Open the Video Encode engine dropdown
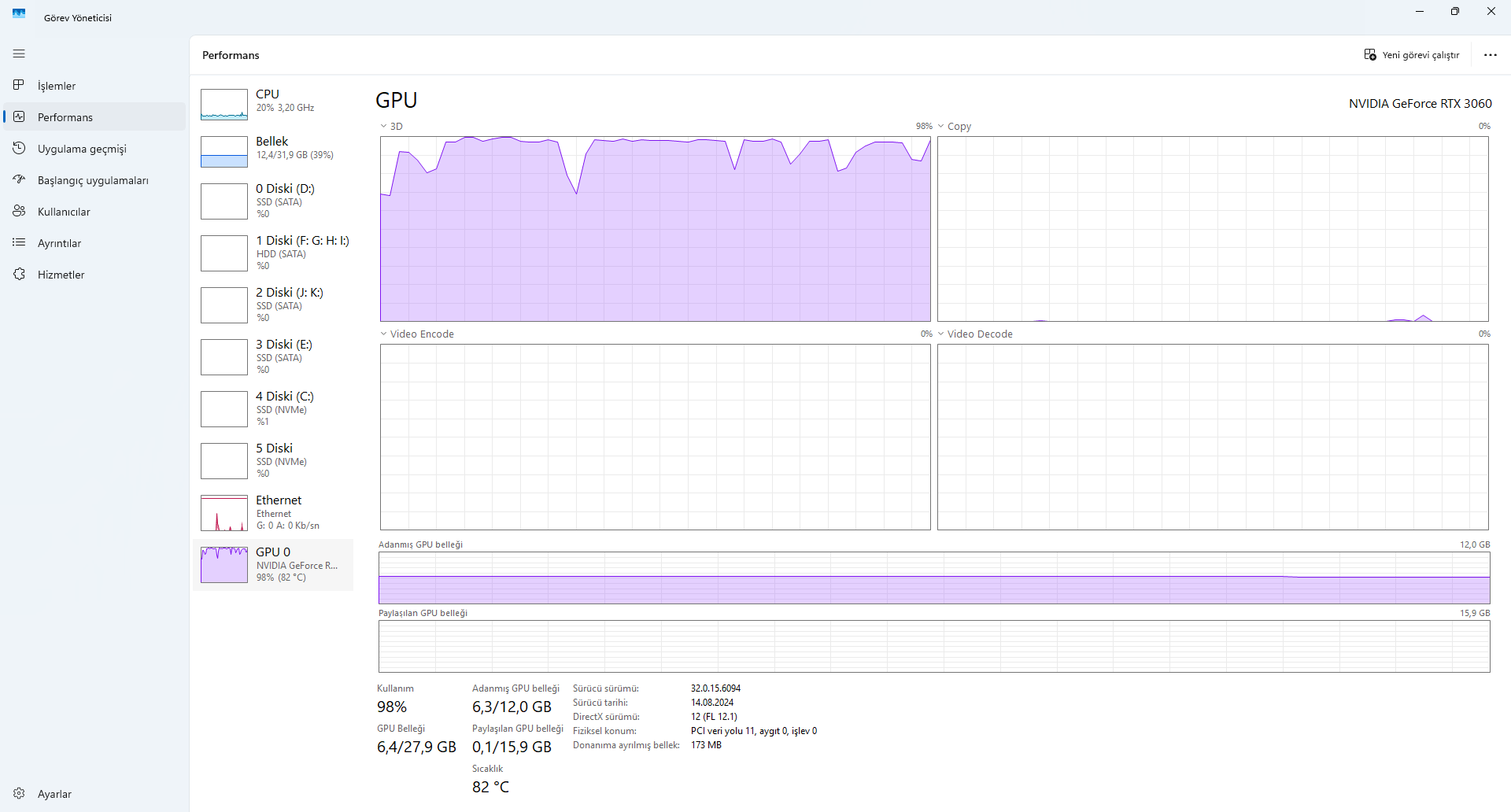 (384, 334)
